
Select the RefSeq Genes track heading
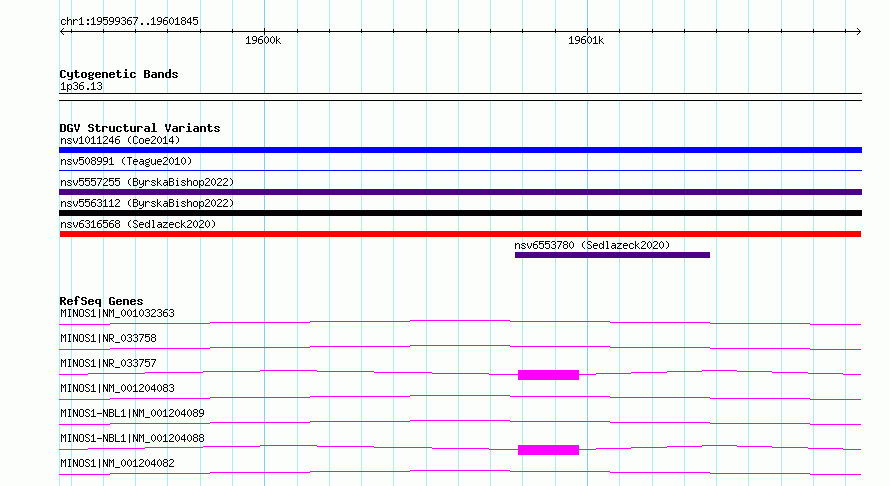pyautogui.click(x=101, y=301)
